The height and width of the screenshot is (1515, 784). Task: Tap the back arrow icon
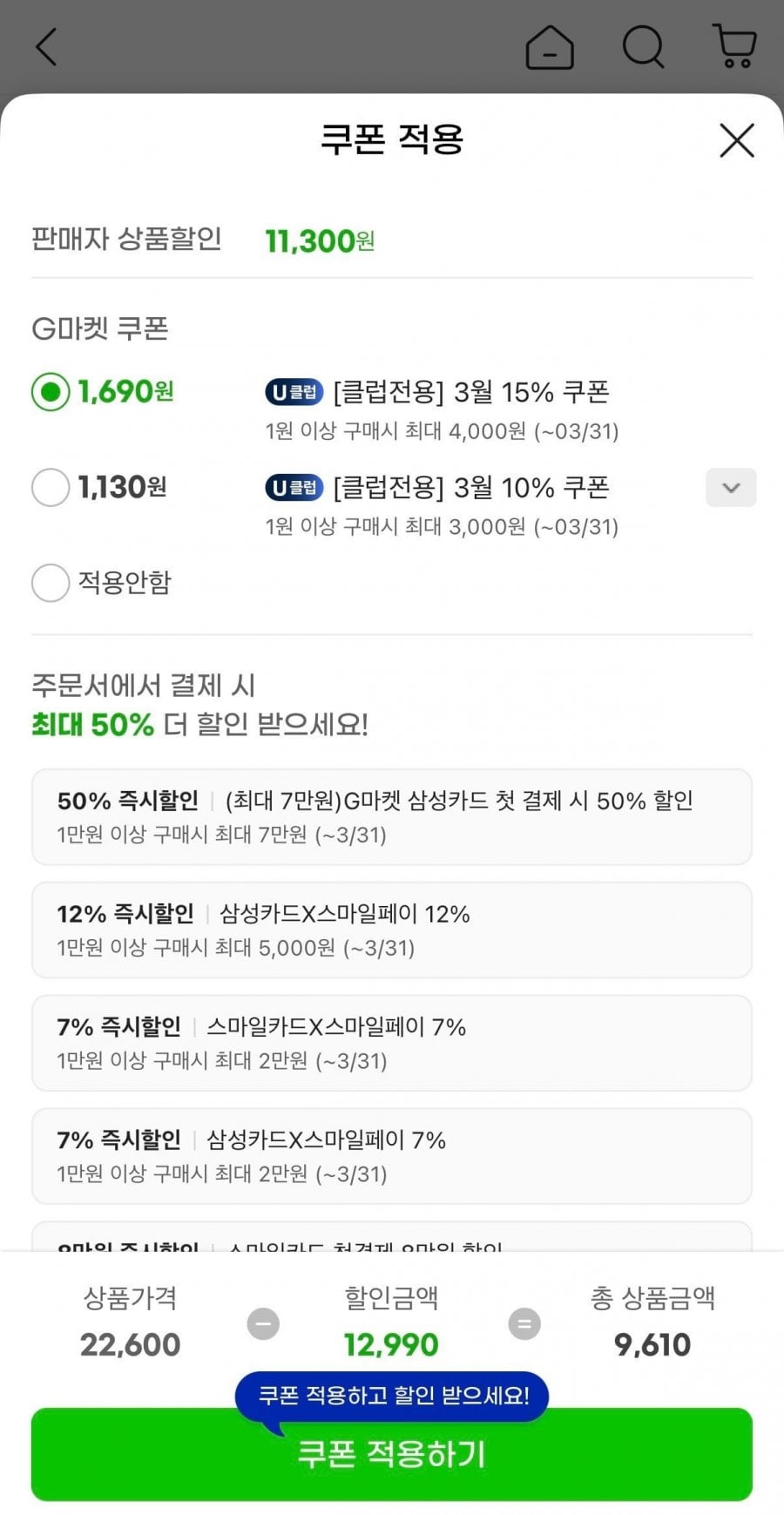click(46, 47)
